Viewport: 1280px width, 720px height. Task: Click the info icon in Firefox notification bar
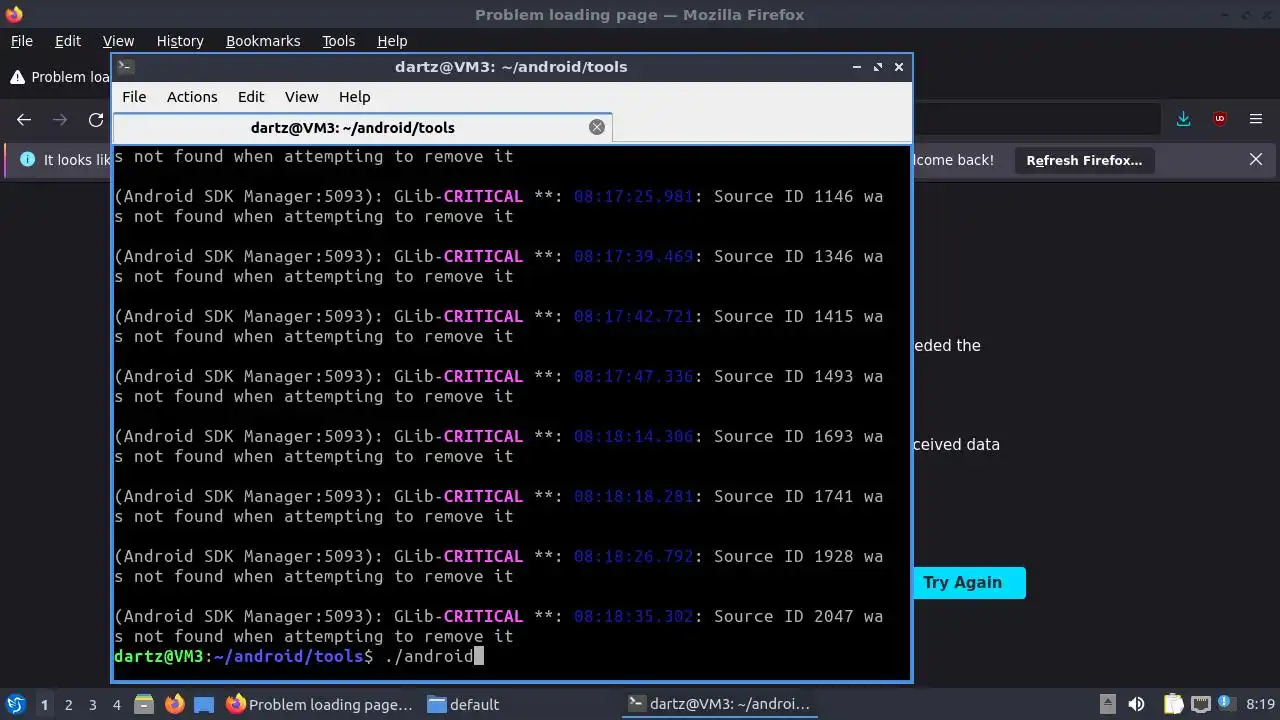[27, 160]
